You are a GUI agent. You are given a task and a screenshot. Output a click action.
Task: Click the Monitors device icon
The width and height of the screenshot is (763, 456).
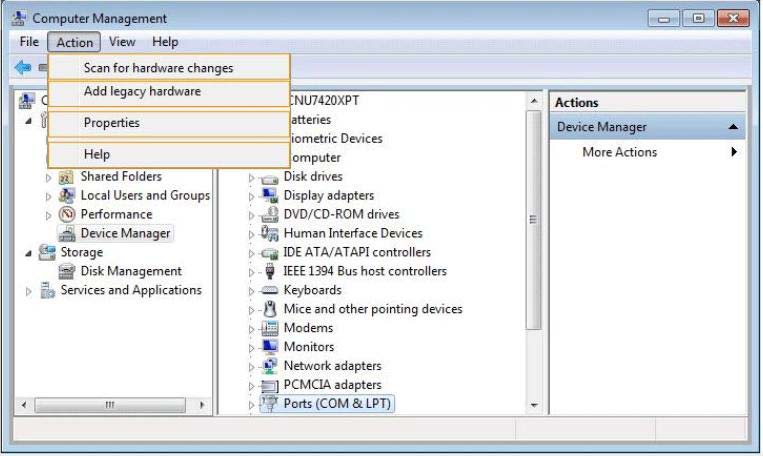click(270, 347)
